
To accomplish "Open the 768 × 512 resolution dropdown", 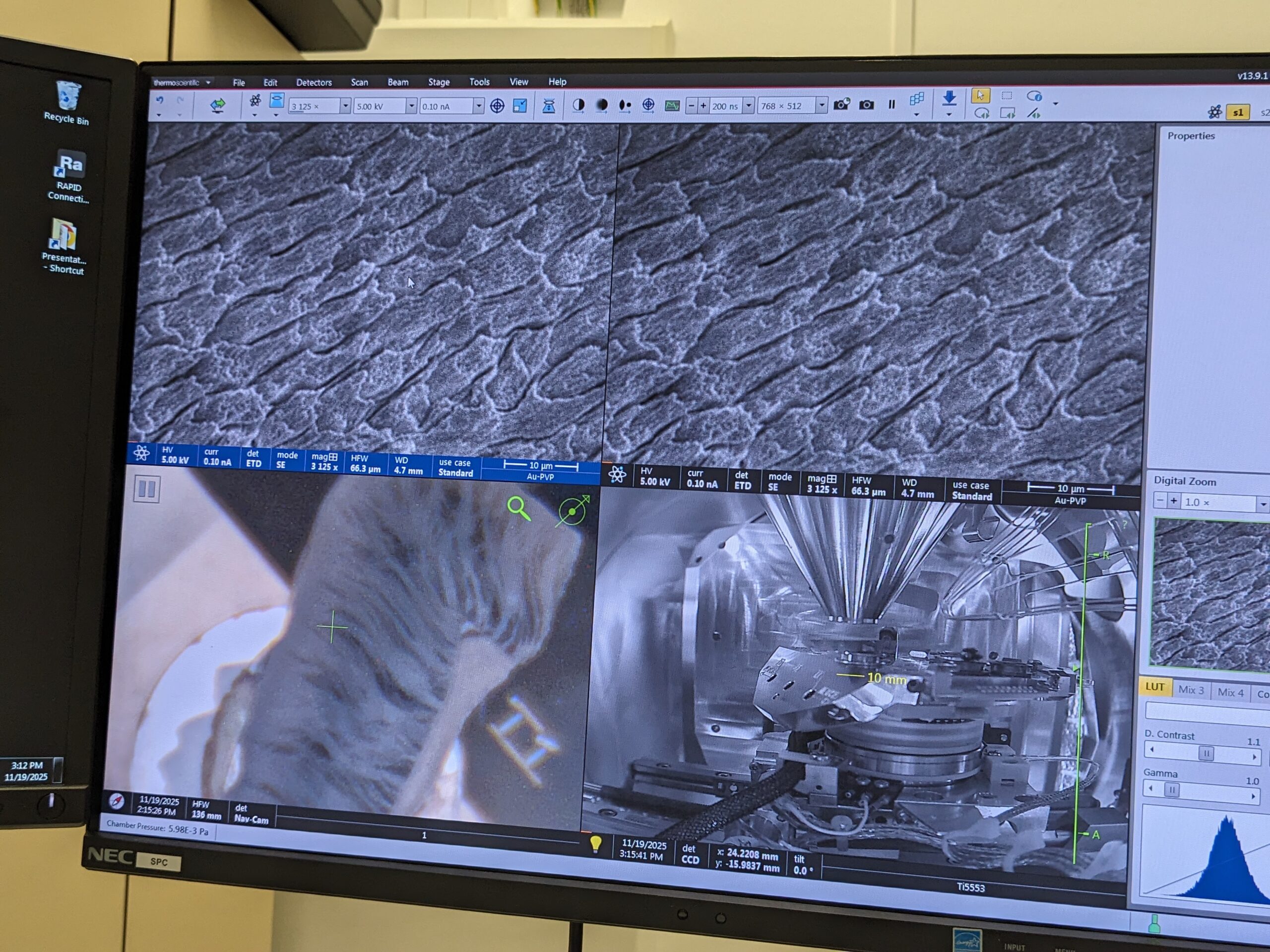I will pyautogui.click(x=822, y=106).
